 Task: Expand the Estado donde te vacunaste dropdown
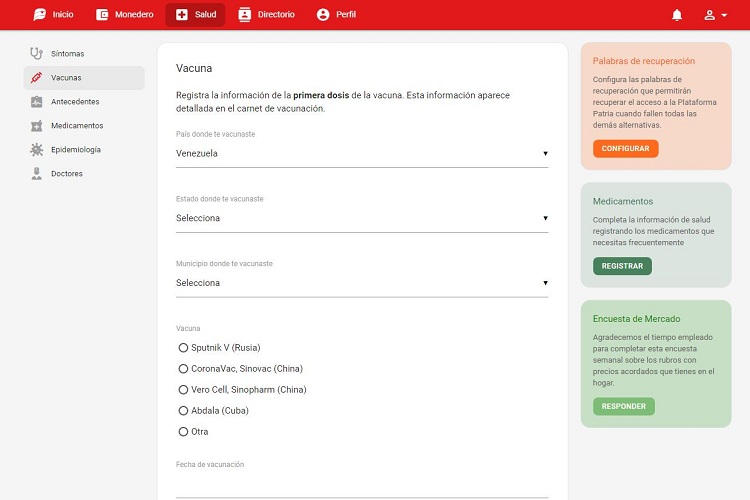click(361, 218)
